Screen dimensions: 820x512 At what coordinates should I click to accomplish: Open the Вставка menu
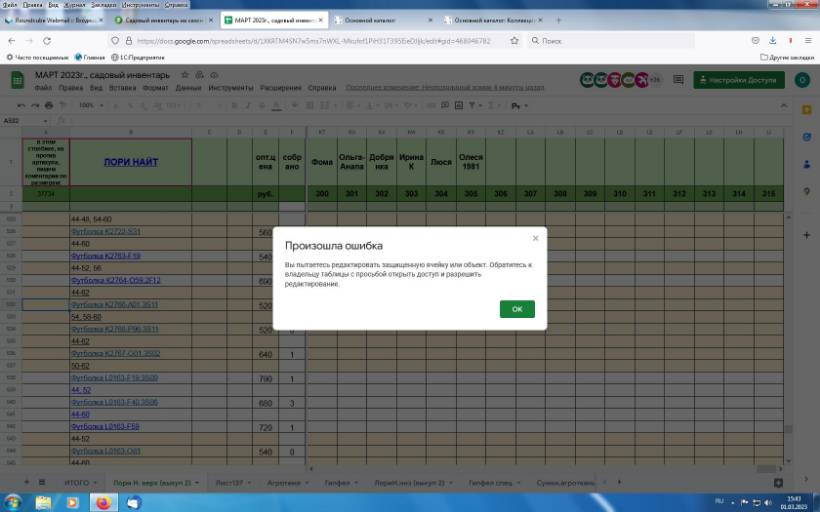pos(122,88)
